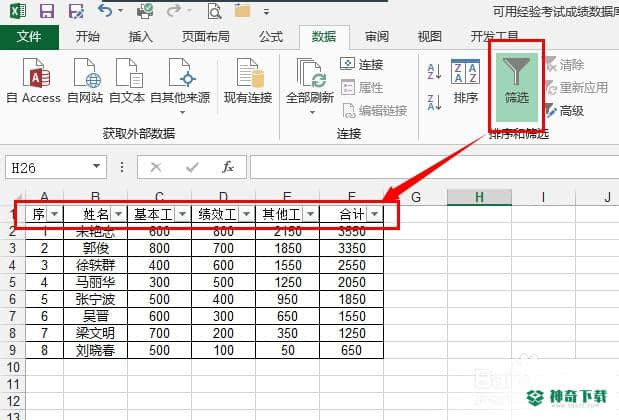Viewport: 619px width, 420px height.
Task: Save the workbook with the floppy icon
Action: 47,11
